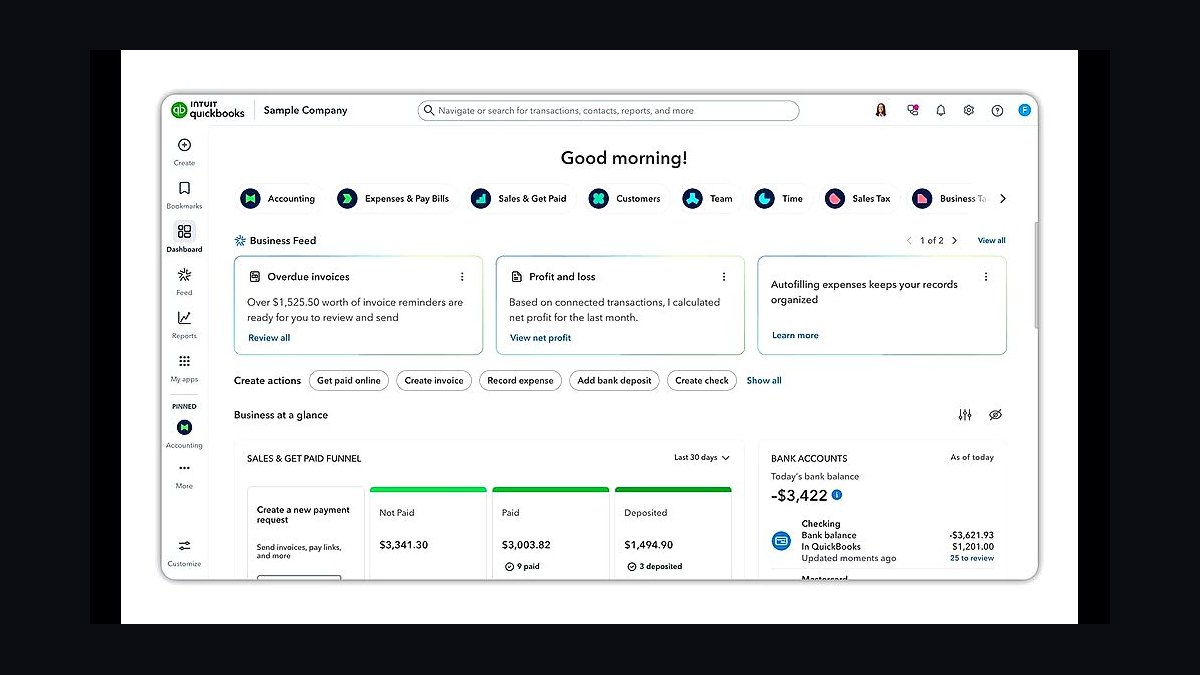Viewport: 1200px width, 675px height.
Task: Click the More ellipsis in sidebar
Action: tap(184, 468)
